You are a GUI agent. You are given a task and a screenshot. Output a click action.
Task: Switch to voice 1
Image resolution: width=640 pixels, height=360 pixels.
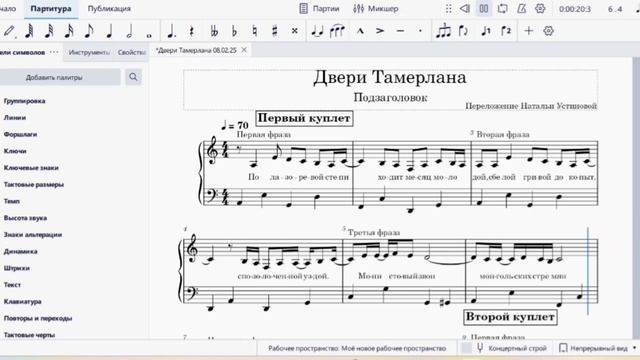[486, 31]
